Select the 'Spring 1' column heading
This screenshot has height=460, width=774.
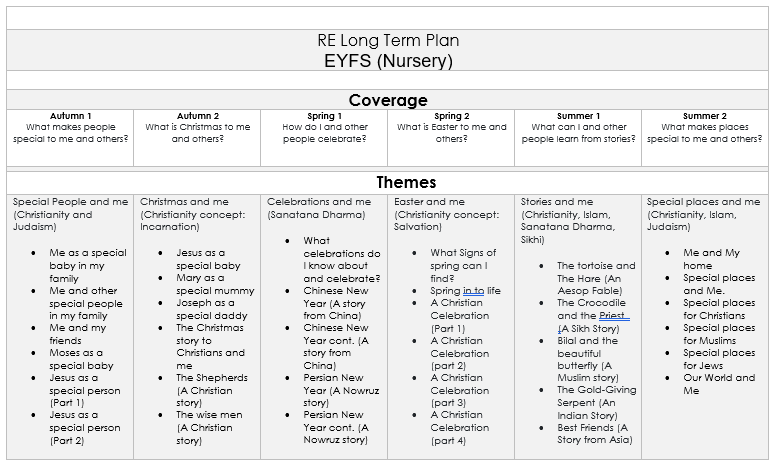coord(324,116)
